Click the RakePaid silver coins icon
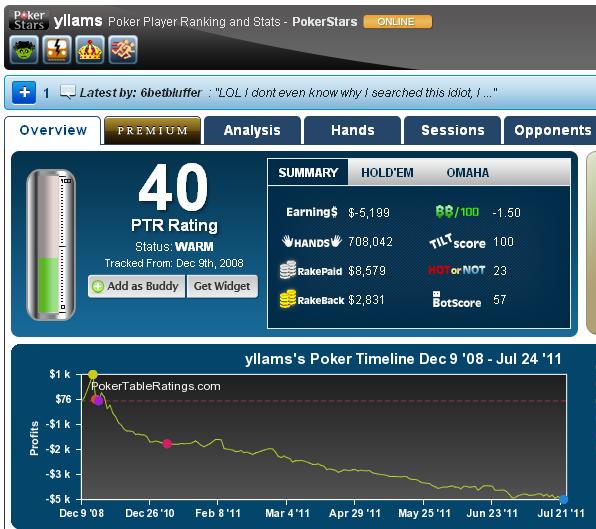Screen dimensions: 596x529 [x=288, y=270]
